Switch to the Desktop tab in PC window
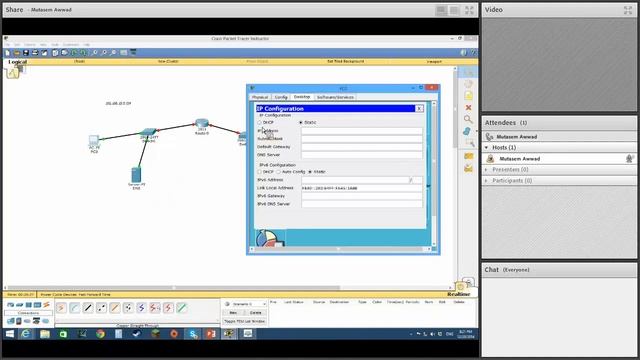The width and height of the screenshot is (640, 360). click(x=302, y=97)
